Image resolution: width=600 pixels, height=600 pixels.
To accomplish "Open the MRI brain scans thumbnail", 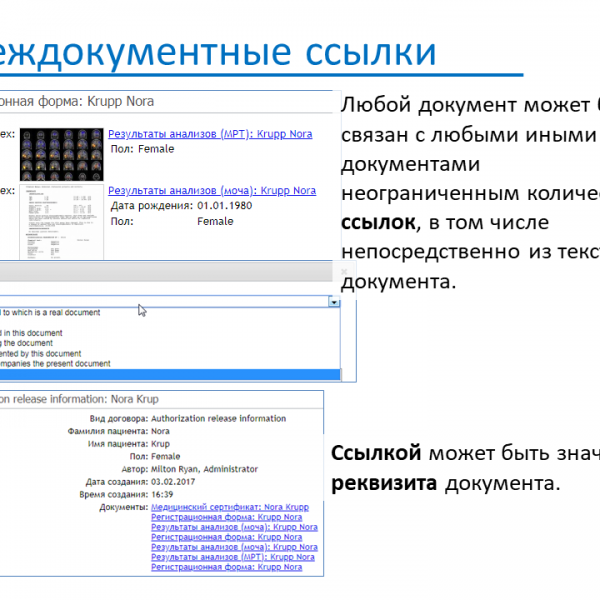I will click(x=61, y=151).
